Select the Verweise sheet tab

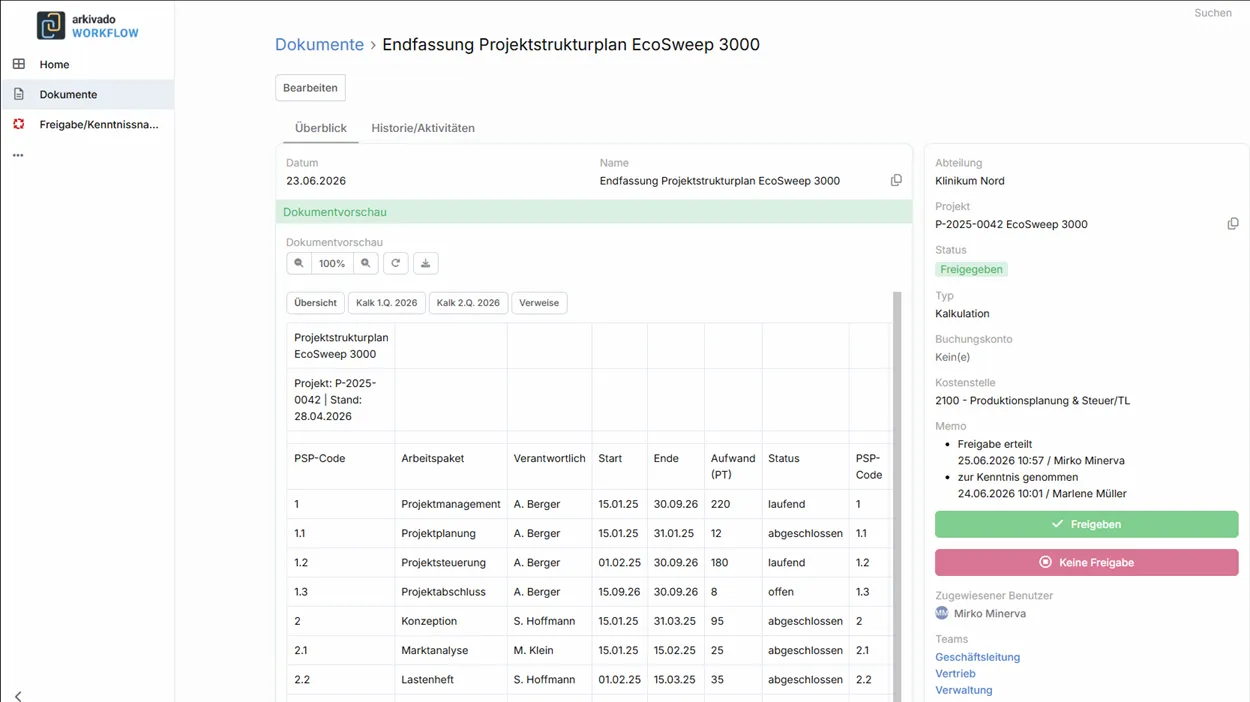click(539, 303)
